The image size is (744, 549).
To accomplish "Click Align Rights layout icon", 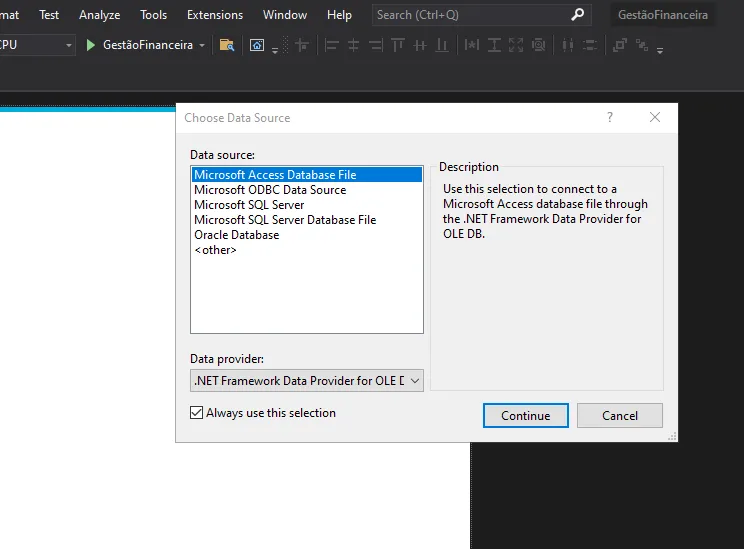I will pos(376,45).
